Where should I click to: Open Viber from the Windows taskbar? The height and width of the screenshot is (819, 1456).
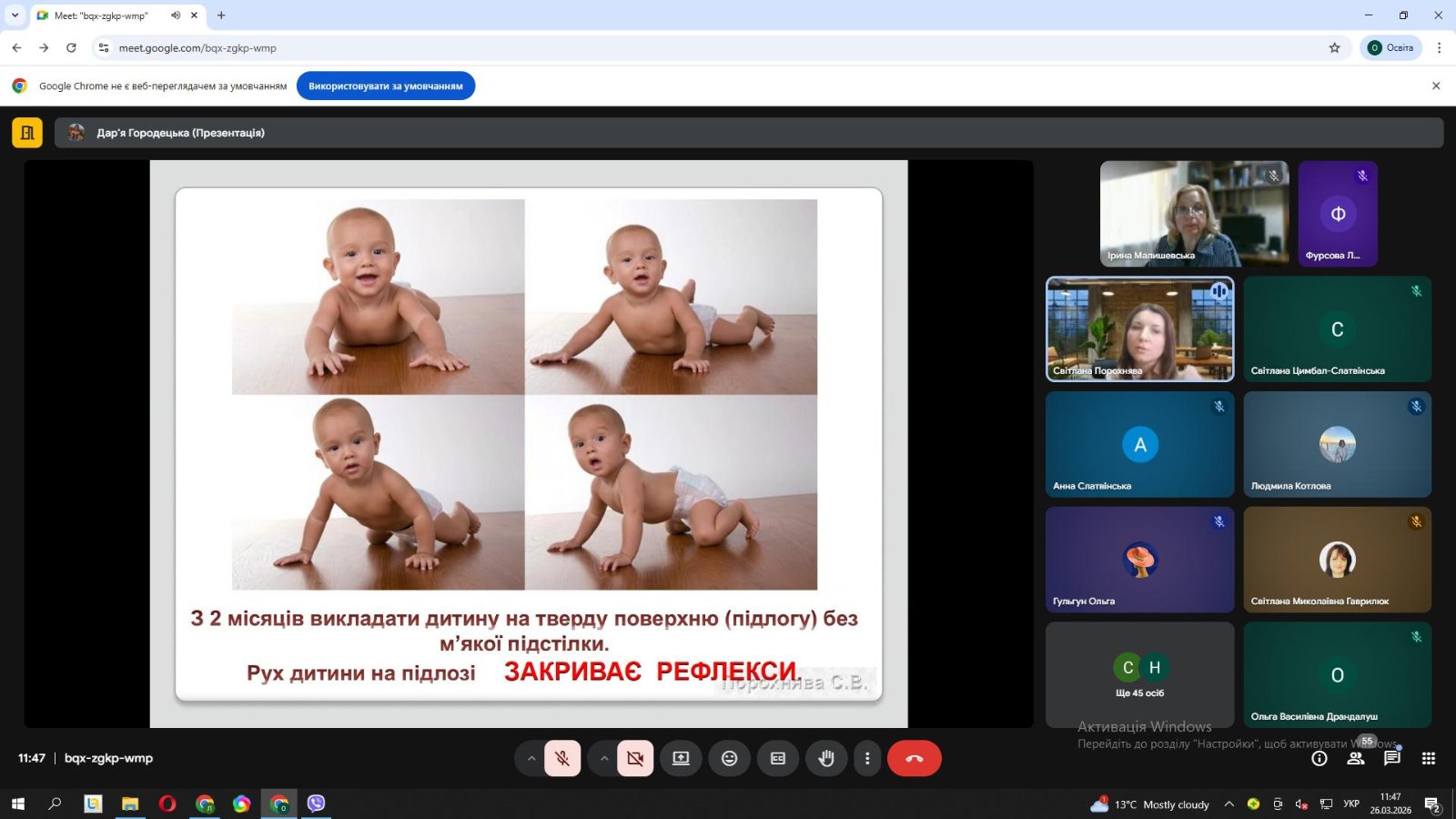click(316, 803)
